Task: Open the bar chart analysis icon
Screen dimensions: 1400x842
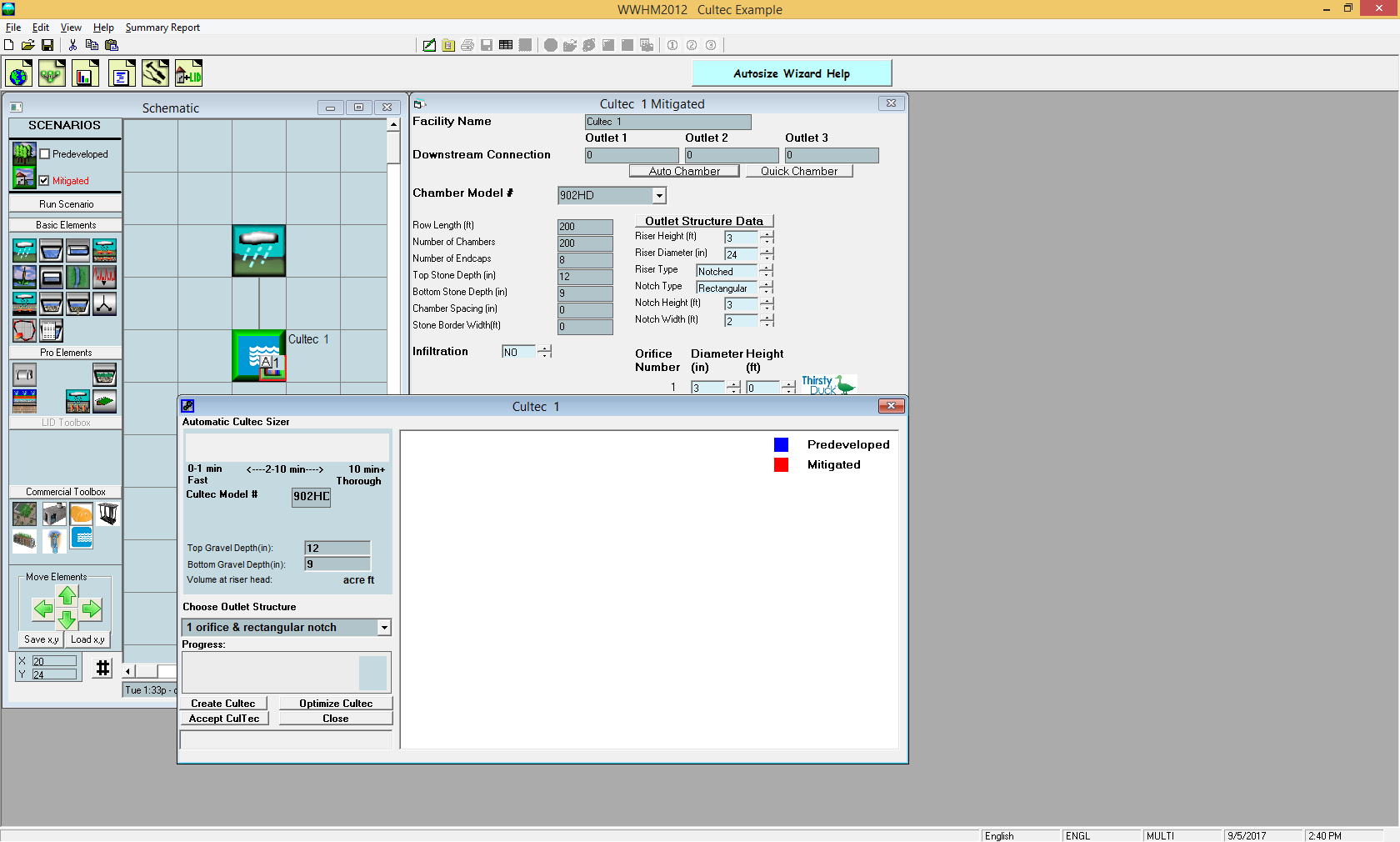Action: pyautogui.click(x=85, y=74)
